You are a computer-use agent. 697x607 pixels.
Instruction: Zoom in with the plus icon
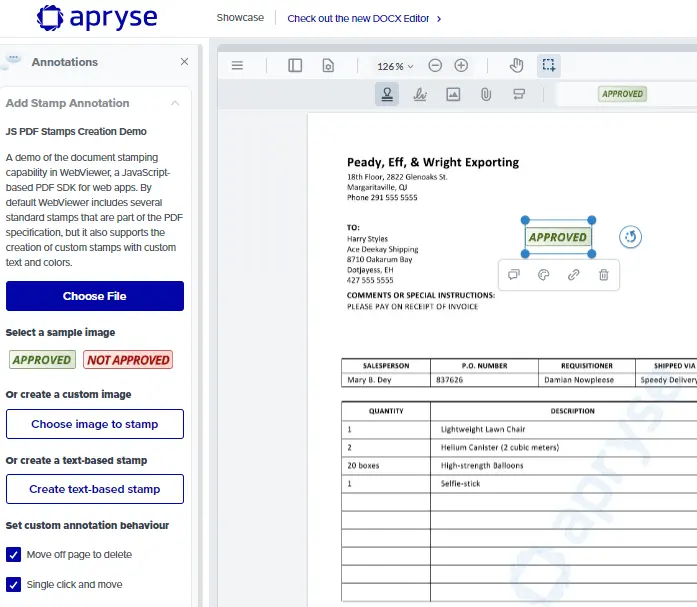pyautogui.click(x=461, y=66)
